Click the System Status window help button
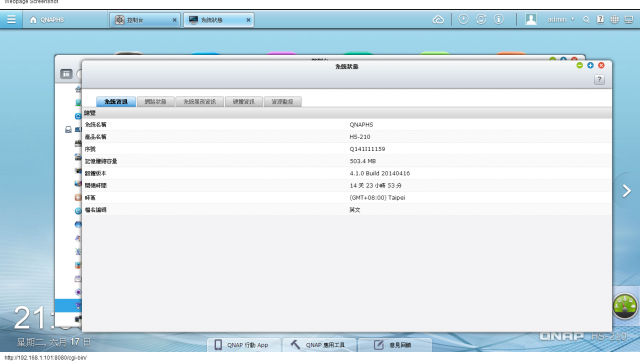The width and height of the screenshot is (640, 361). point(599,80)
